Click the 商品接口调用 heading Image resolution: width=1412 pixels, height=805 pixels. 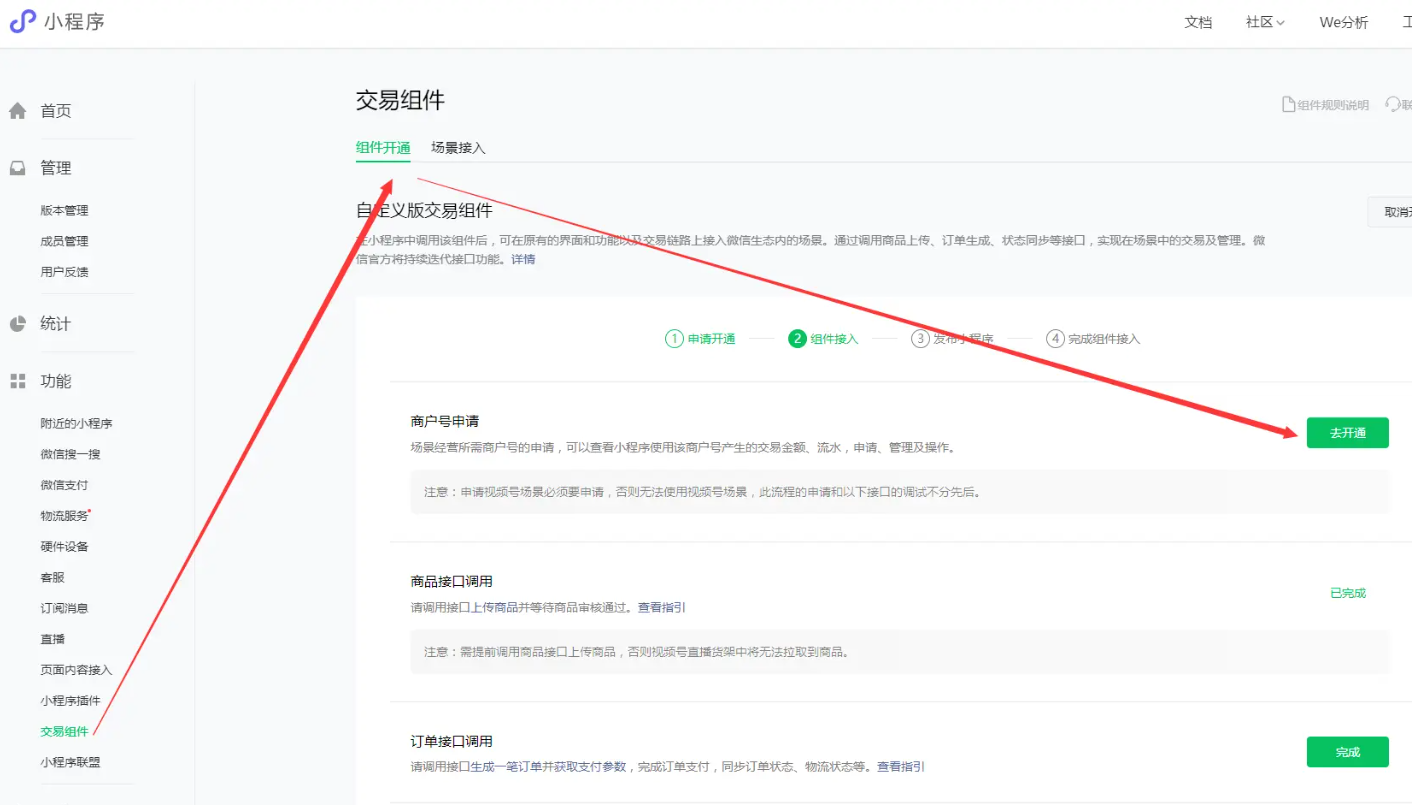(x=451, y=582)
